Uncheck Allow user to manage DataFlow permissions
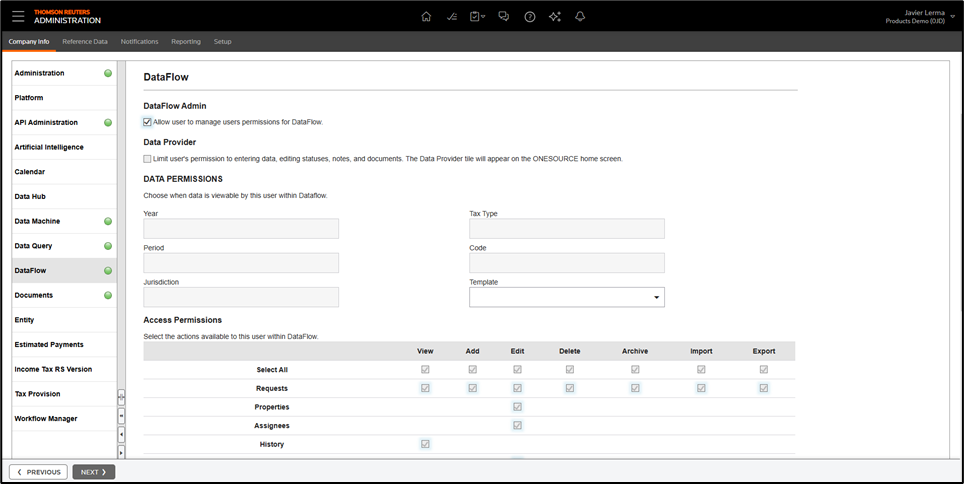The height and width of the screenshot is (484, 964). coord(147,122)
